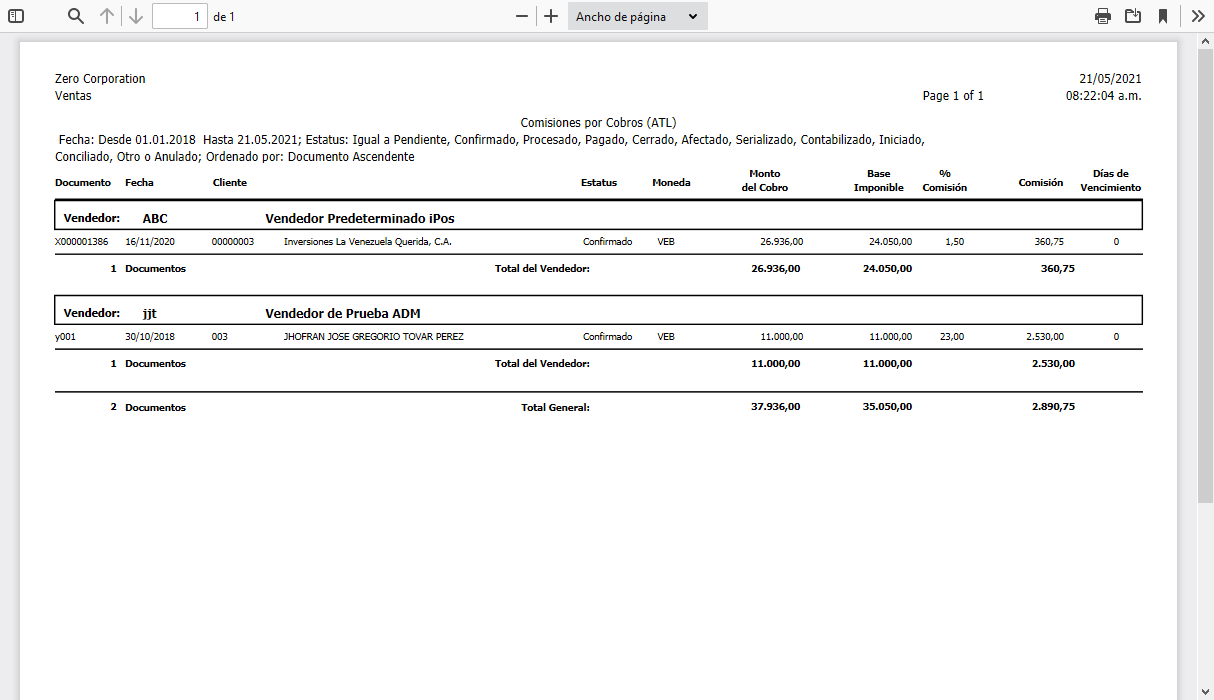The height and width of the screenshot is (700, 1214).
Task: Click the 'Page 1 of 1' label
Action: coord(952,95)
